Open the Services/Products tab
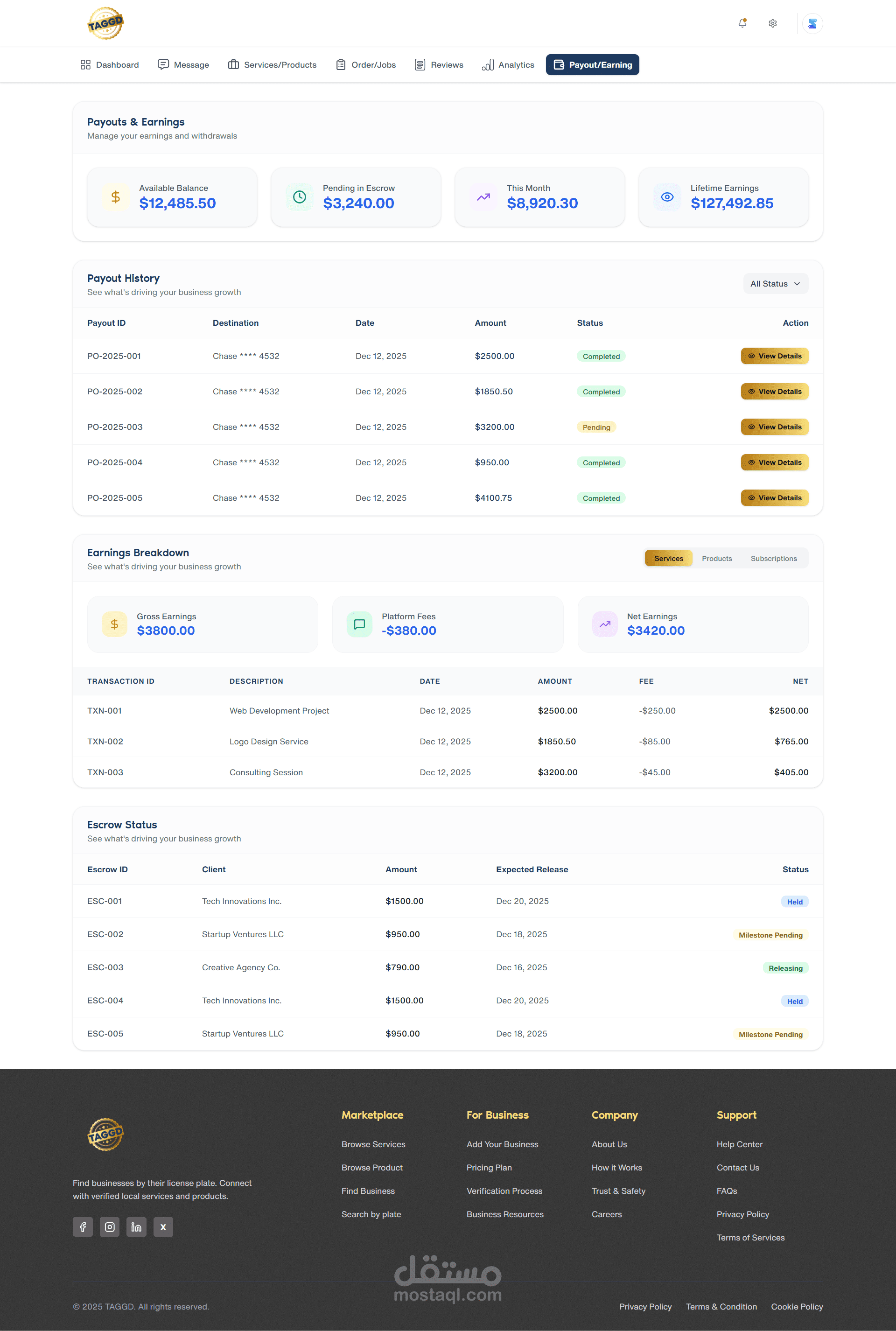 (x=272, y=64)
